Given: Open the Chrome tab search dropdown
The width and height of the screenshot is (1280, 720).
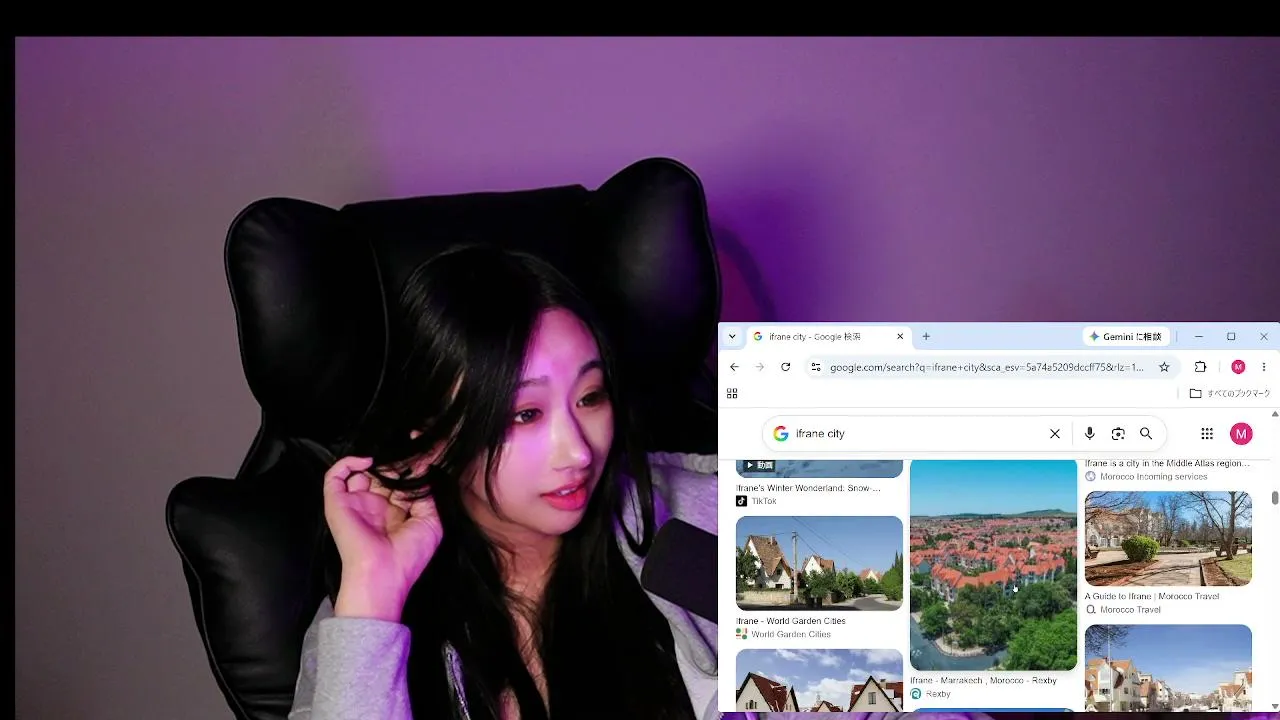Looking at the screenshot, I should 732,337.
